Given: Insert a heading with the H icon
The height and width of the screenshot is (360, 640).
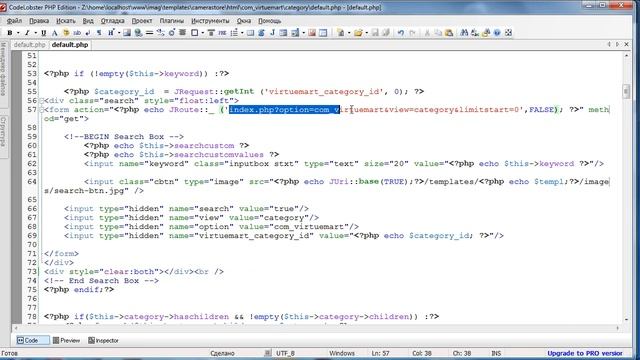Looking at the screenshot, I should [110, 33].
